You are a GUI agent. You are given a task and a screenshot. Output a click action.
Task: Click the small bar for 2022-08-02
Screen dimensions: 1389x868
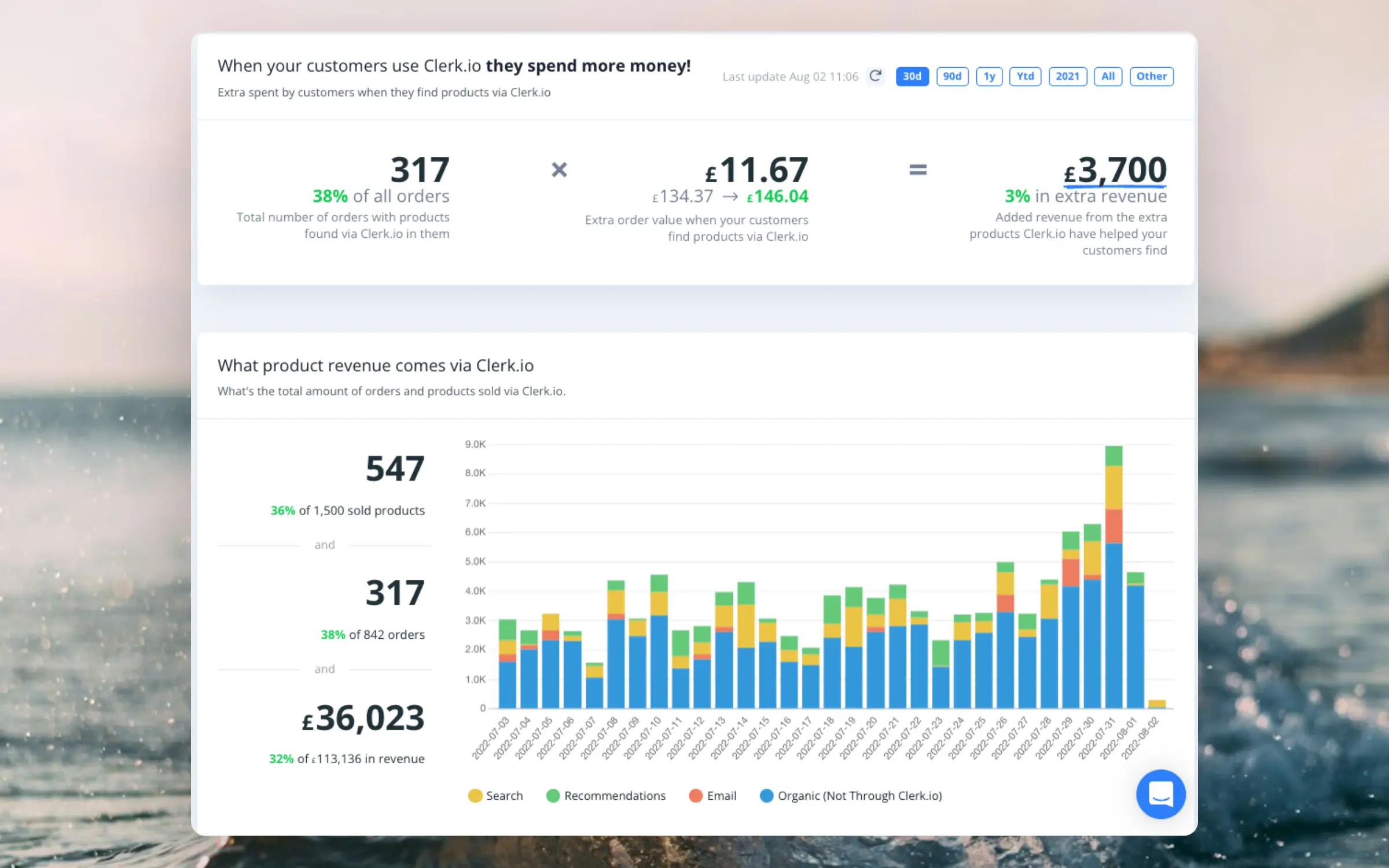pyautogui.click(x=1157, y=704)
